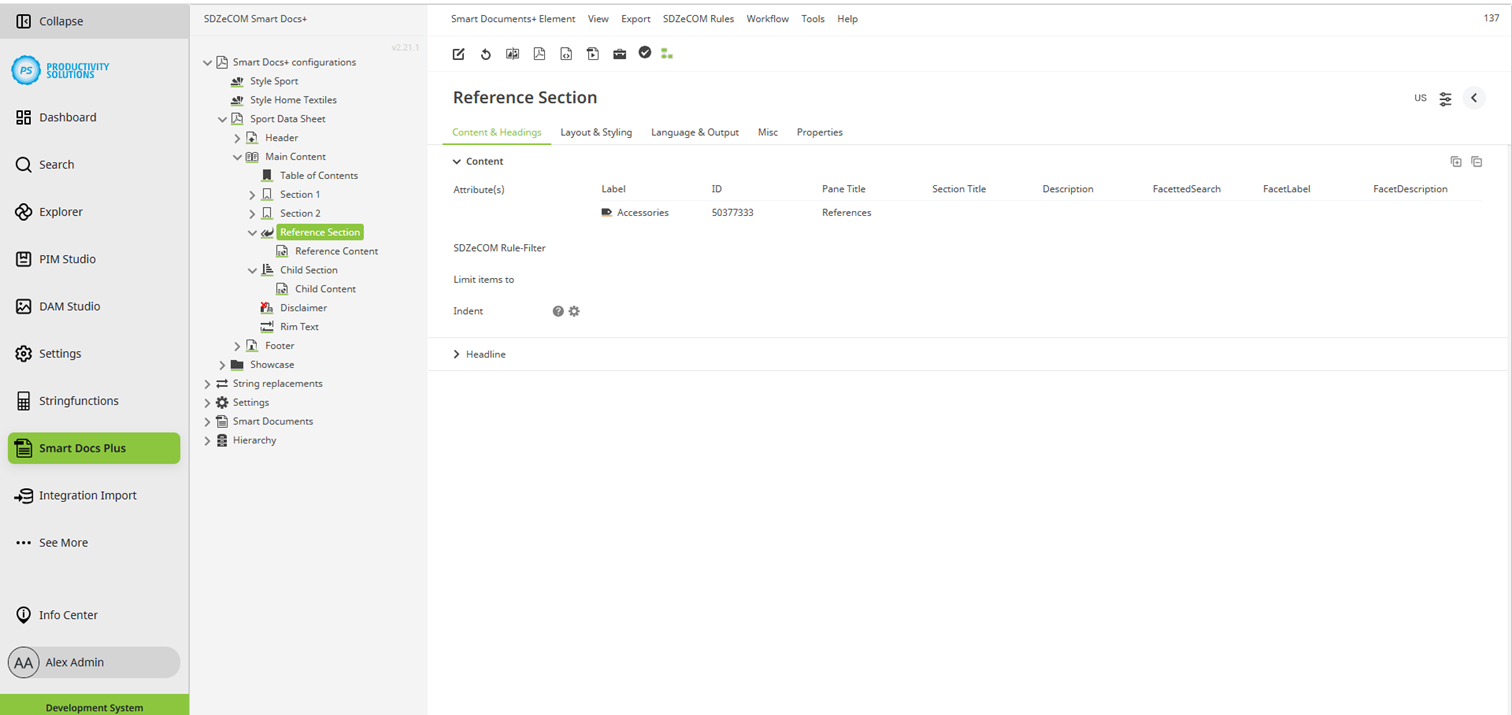Click the Integration Import sidebar icon
This screenshot has width=1512, height=715.
click(24, 496)
